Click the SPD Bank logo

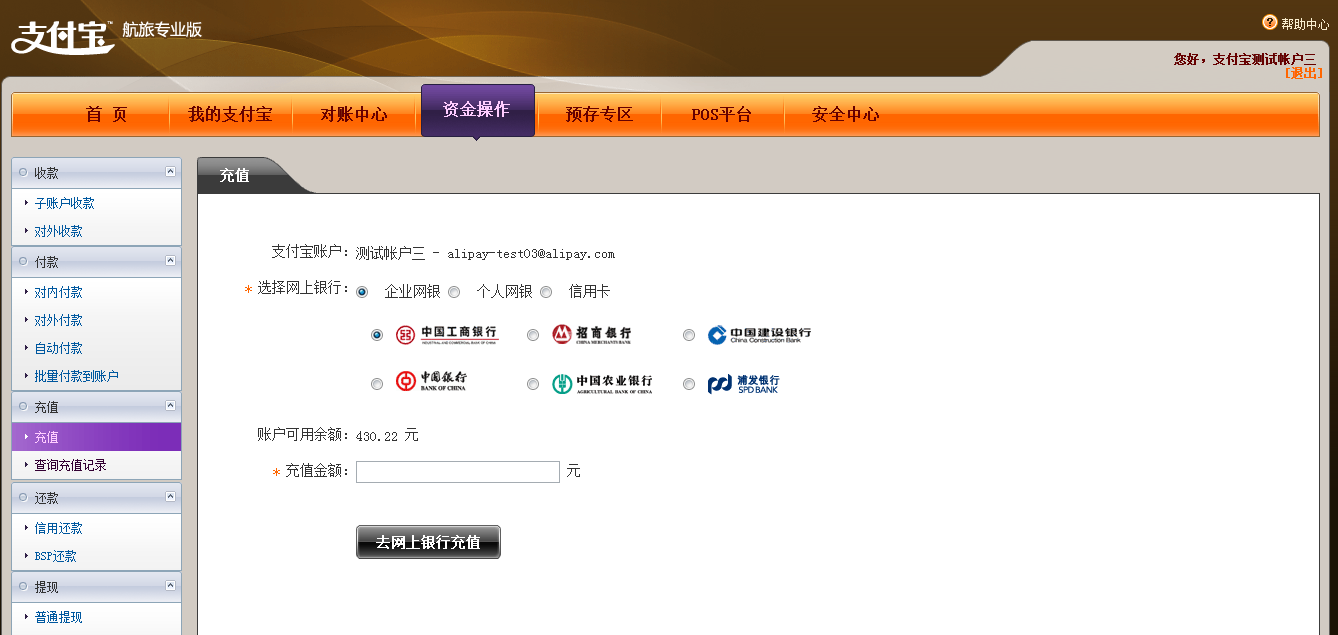point(743,383)
